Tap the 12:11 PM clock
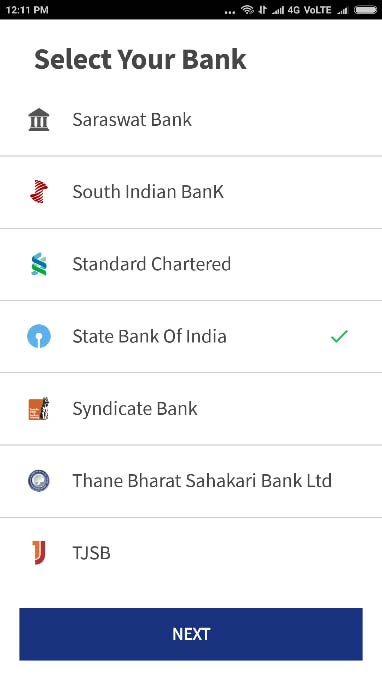 [x=27, y=10]
